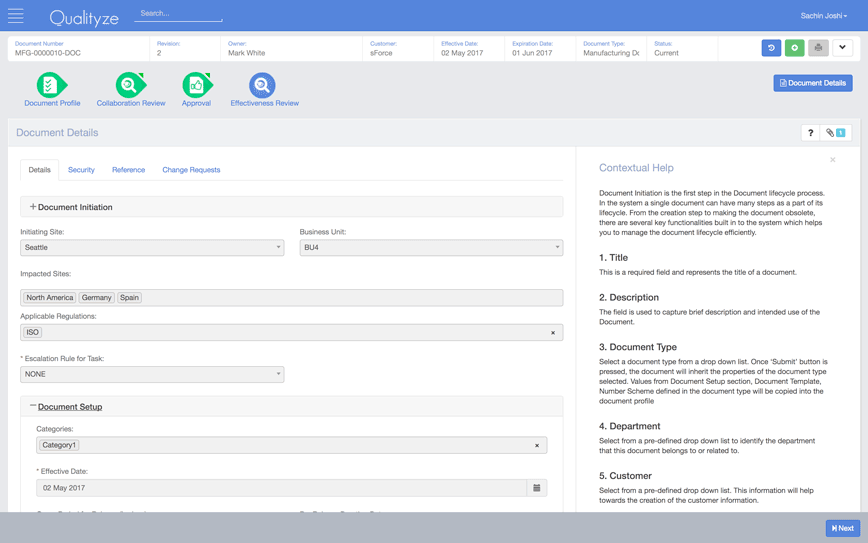Open the Initiating Site dropdown
Viewport: 868px width, 543px height.
152,248
